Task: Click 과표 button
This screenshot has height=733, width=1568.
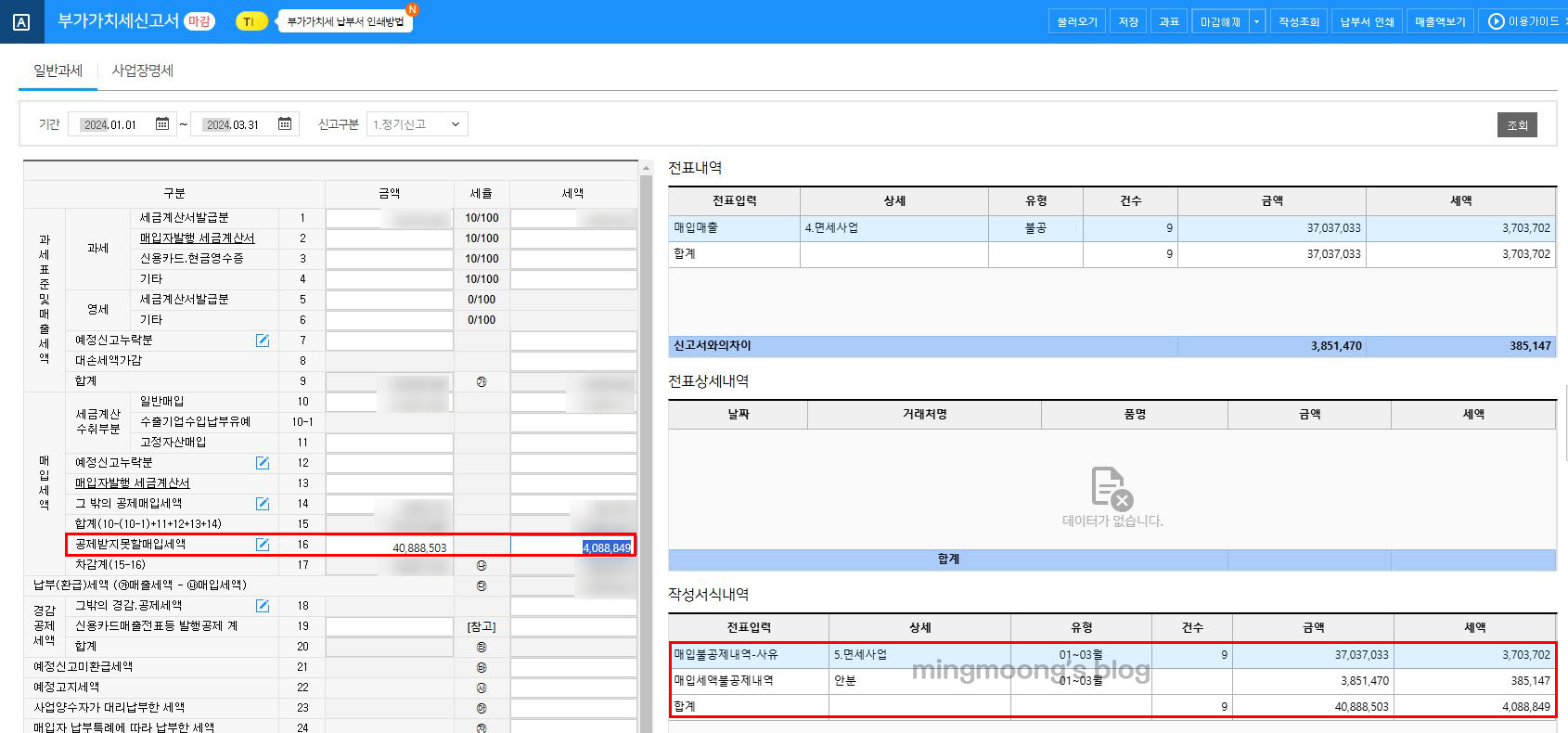Action: click(x=1169, y=21)
